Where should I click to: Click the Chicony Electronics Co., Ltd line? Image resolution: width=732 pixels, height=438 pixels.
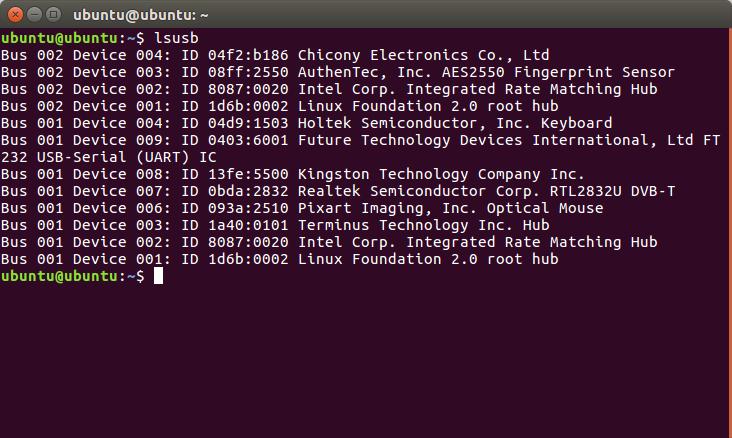click(x=275, y=55)
